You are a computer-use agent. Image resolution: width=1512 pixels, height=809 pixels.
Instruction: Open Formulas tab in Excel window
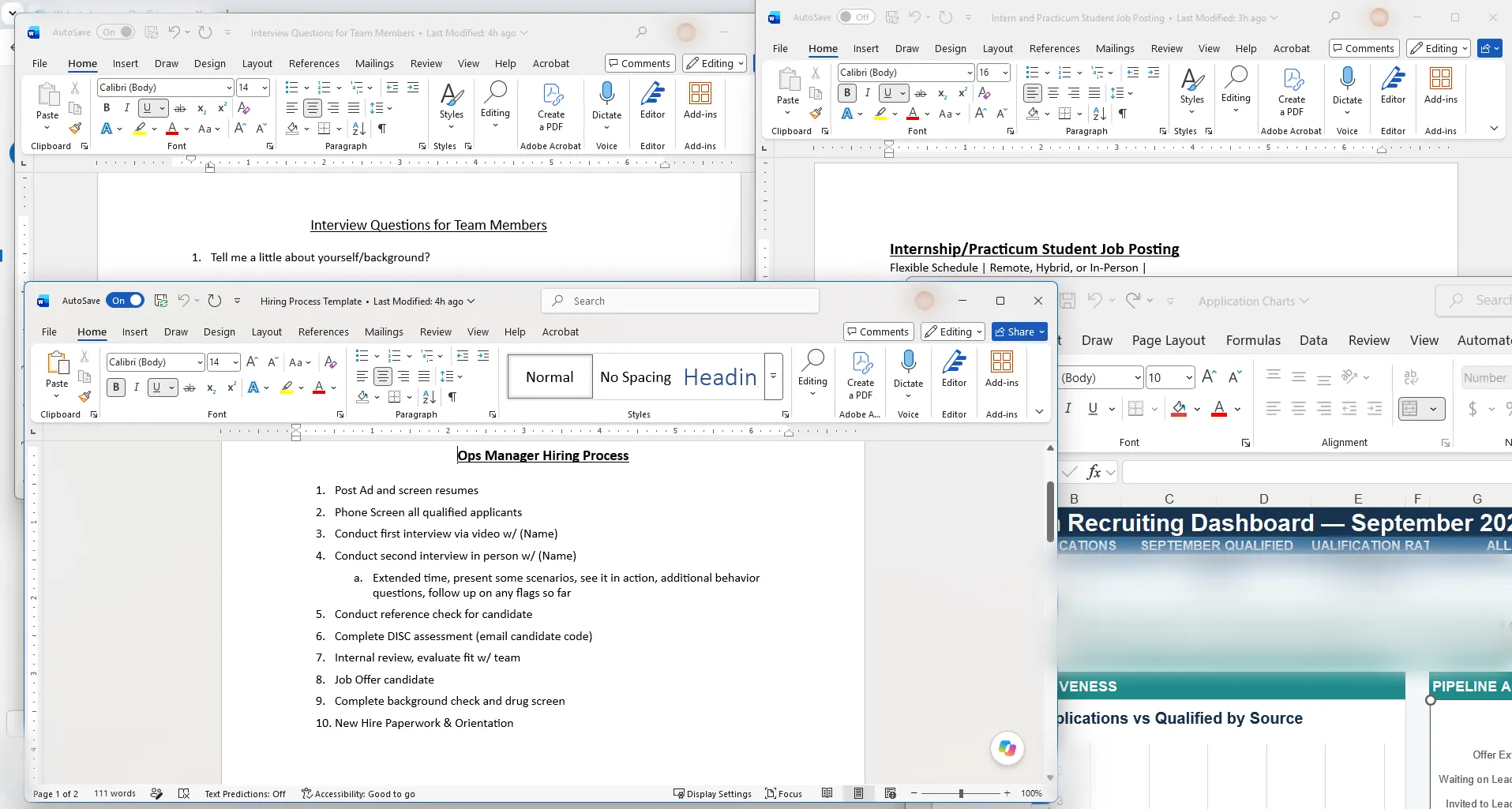tap(1253, 340)
